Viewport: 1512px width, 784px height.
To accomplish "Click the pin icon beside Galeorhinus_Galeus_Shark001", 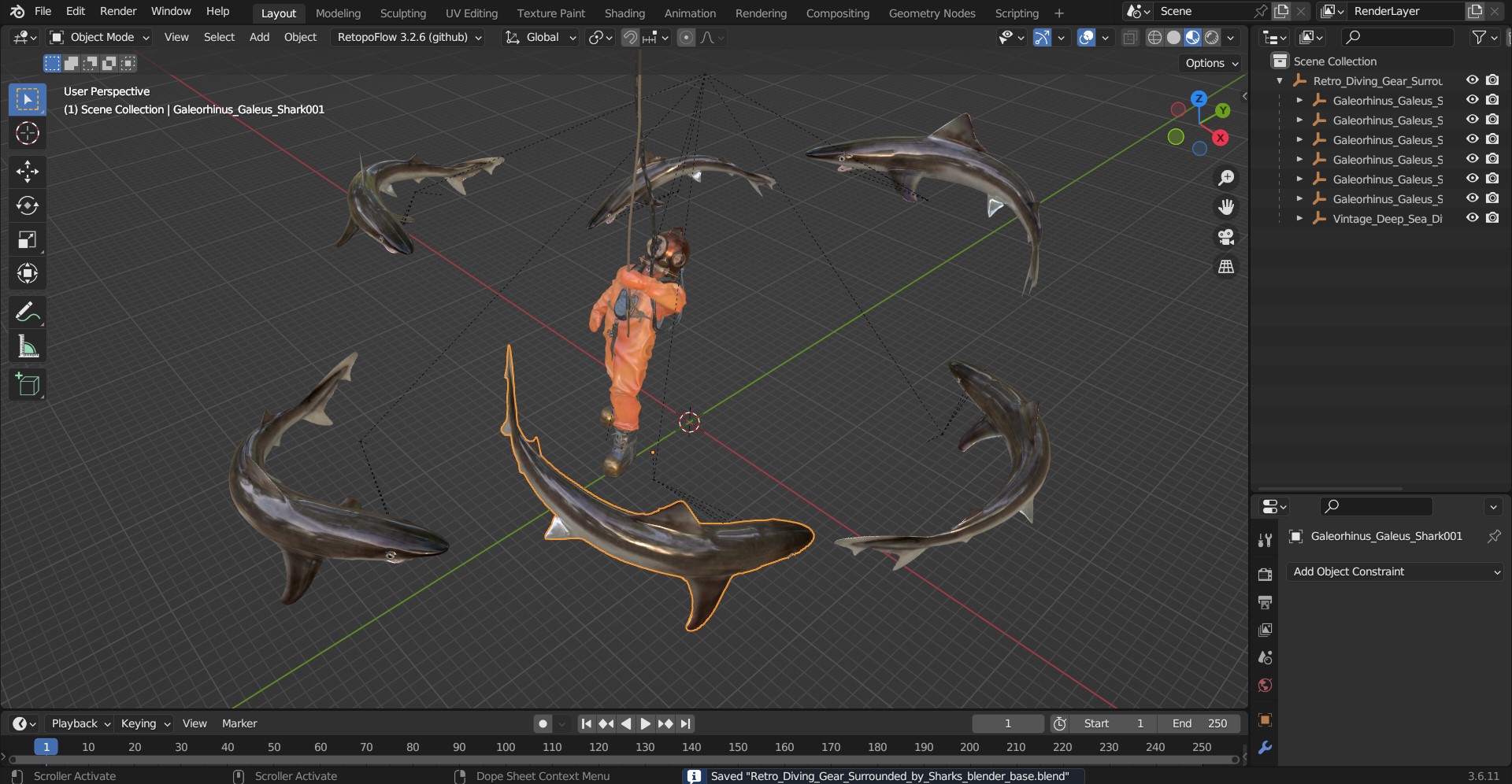I will pos(1493,536).
